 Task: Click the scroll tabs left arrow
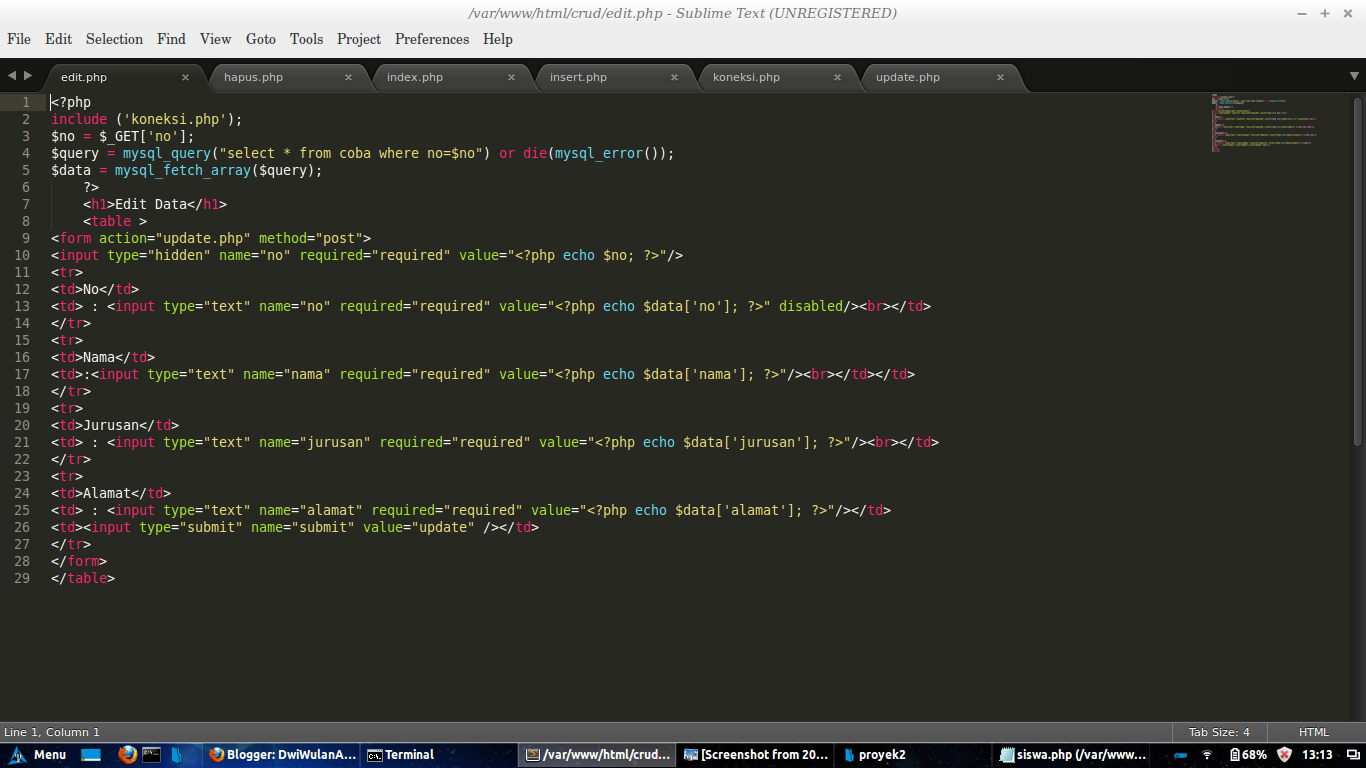[x=12, y=76]
